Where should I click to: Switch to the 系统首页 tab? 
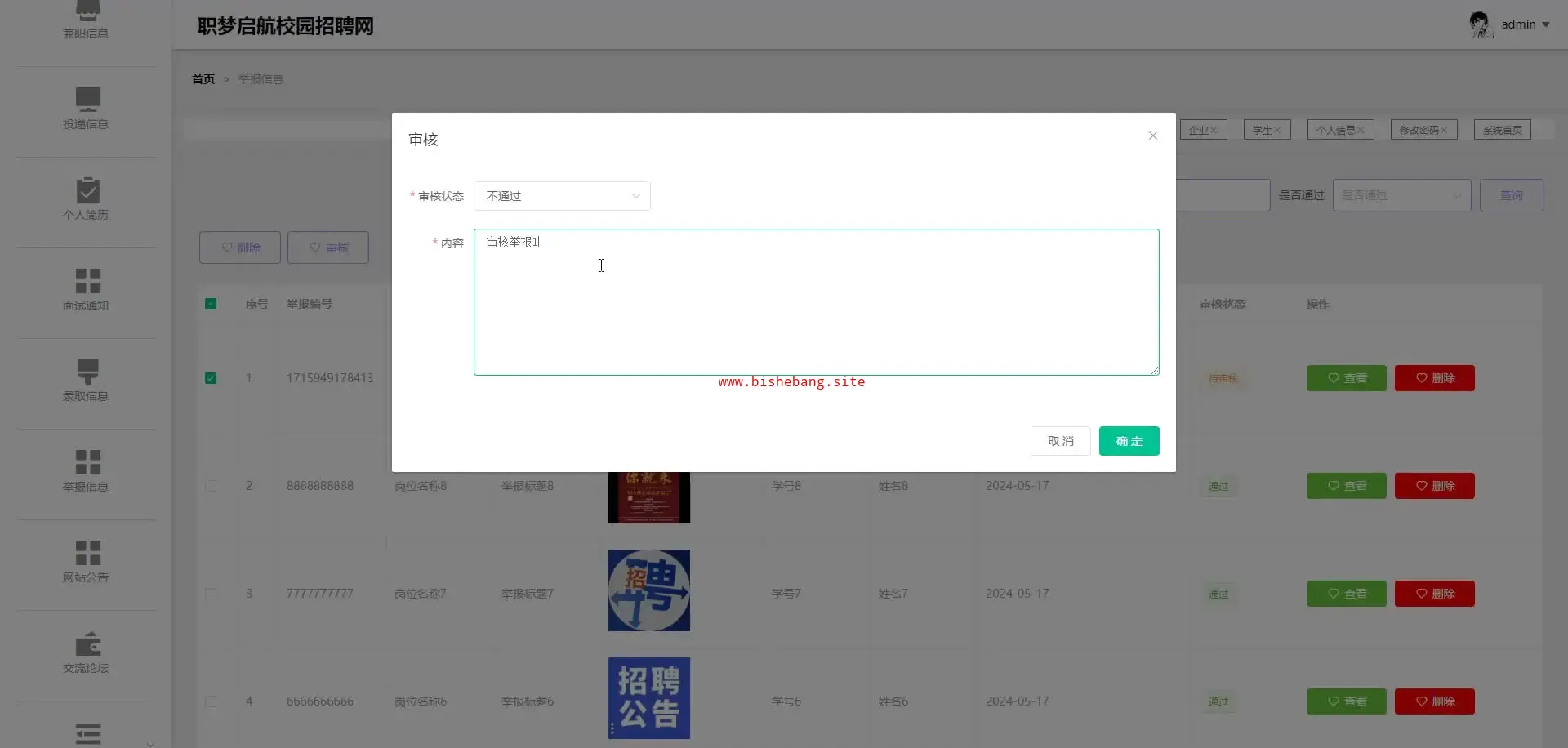[1503, 131]
